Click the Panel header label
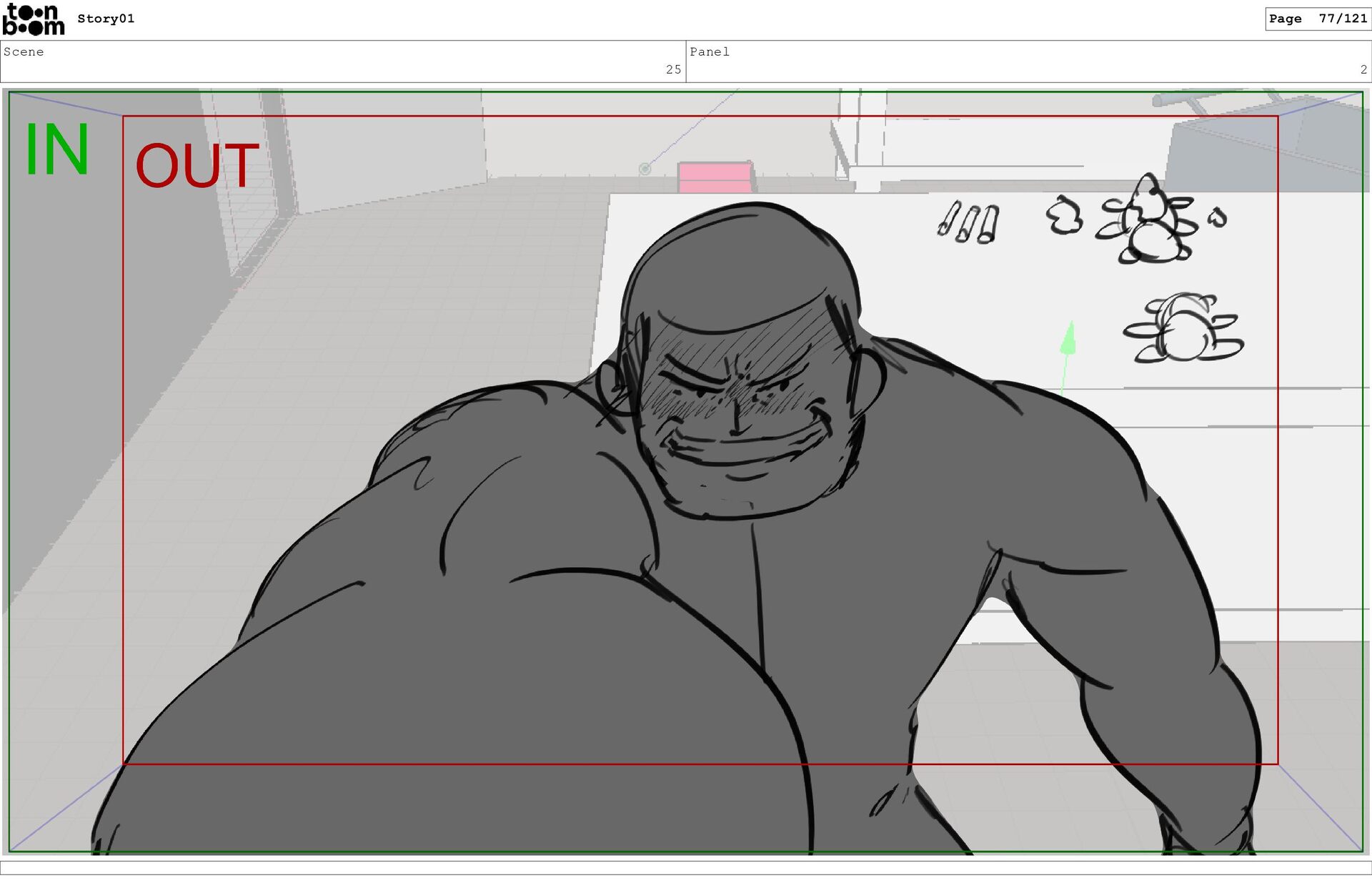Image resolution: width=1372 pixels, height=888 pixels. click(x=709, y=51)
